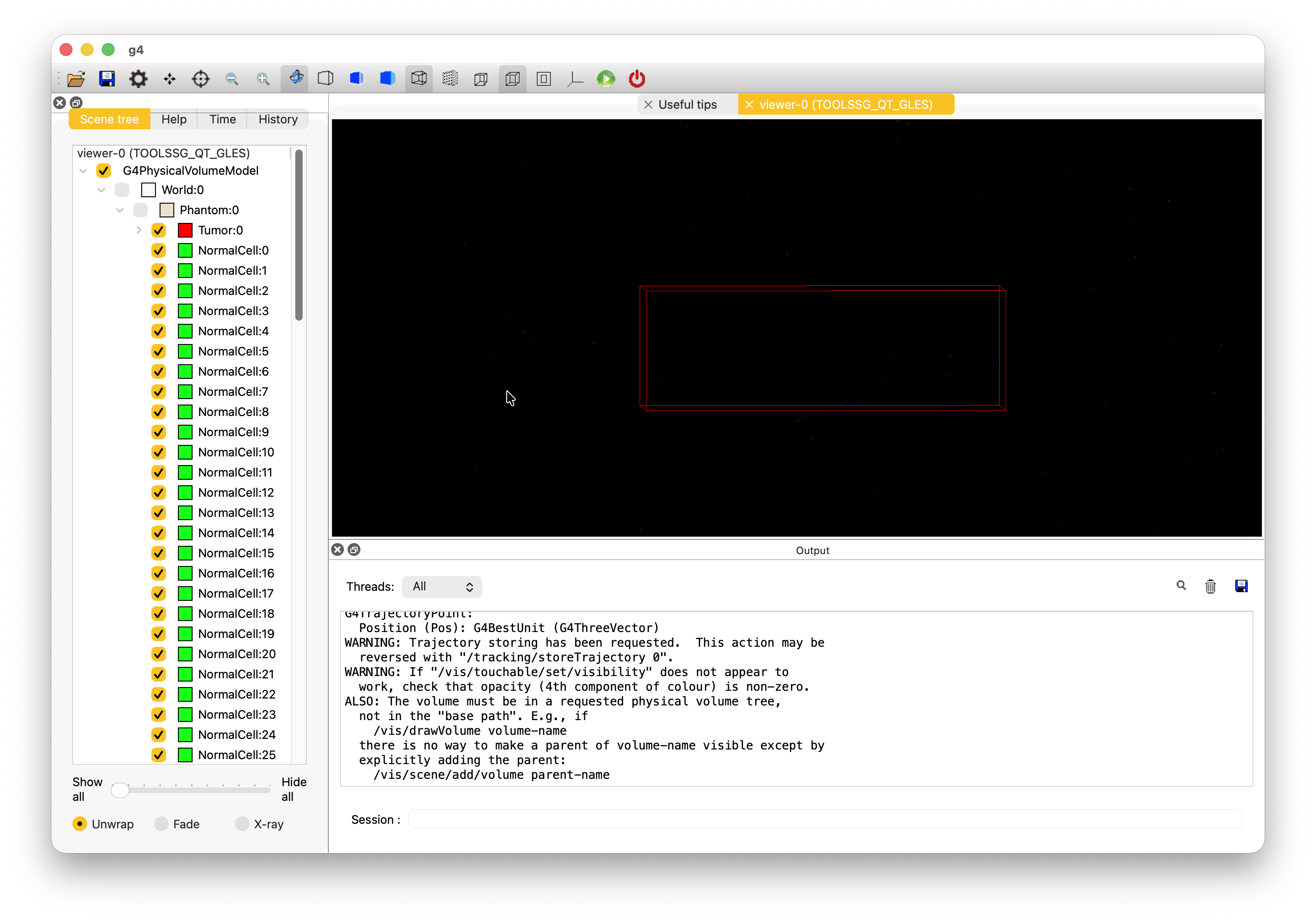
Task: Select the viewer-0 (TOOLSSG_QT_GLES) tab
Action: pyautogui.click(x=846, y=105)
